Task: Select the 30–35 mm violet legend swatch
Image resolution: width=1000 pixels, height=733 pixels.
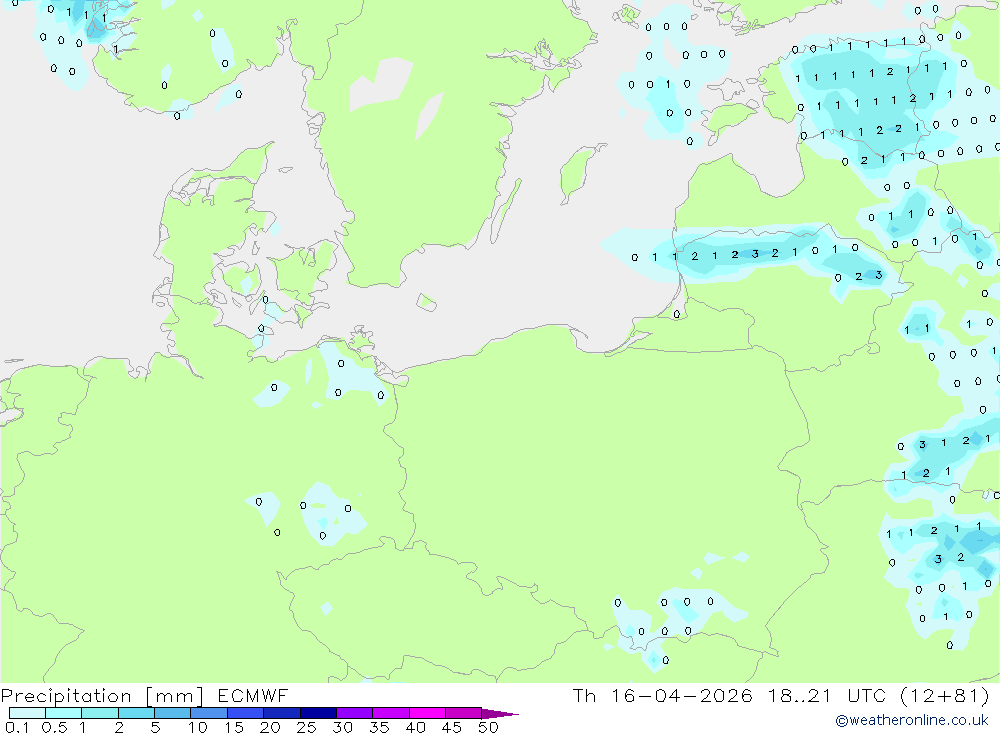Action: click(355, 713)
